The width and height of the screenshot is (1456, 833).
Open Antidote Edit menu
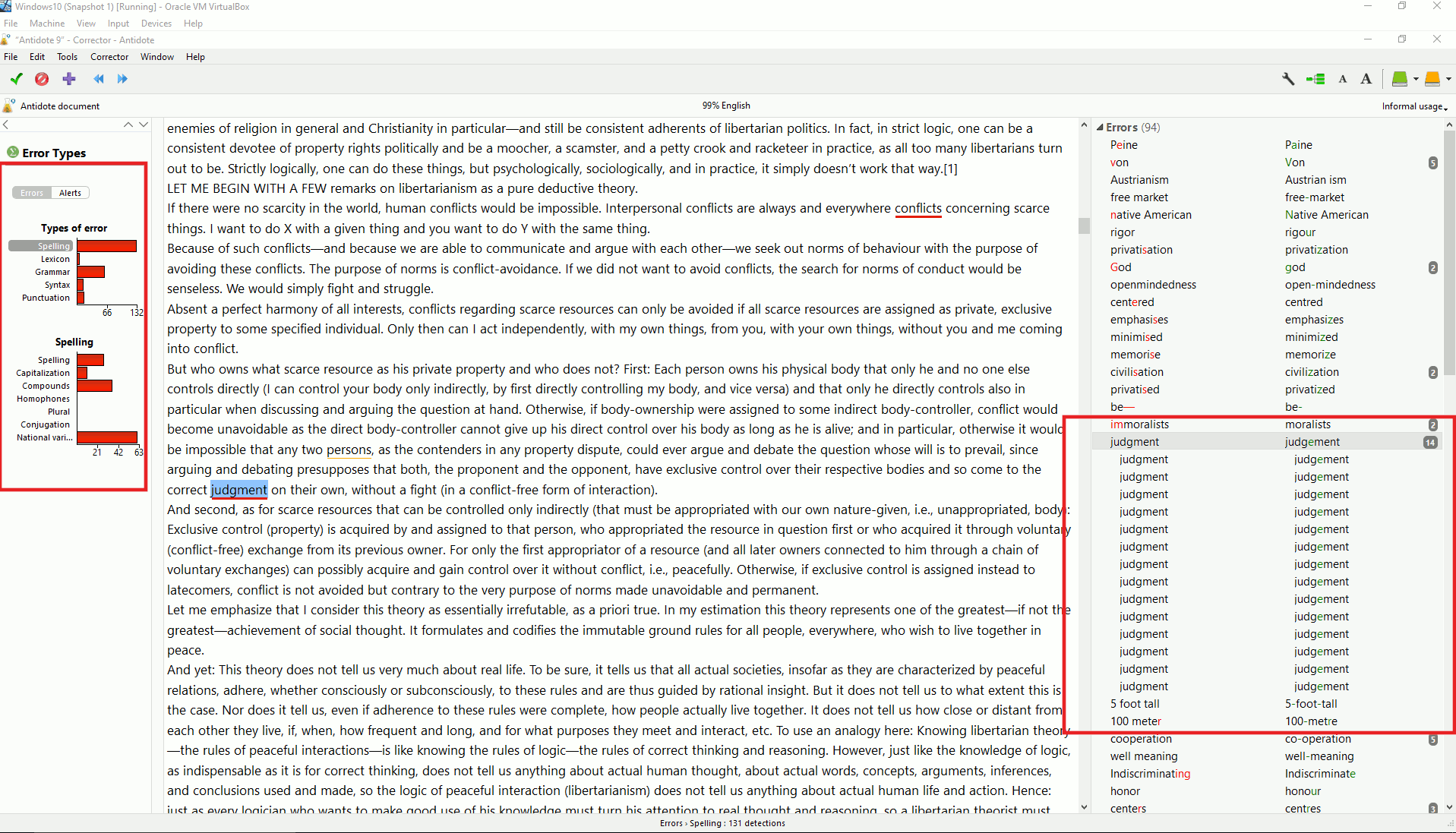point(37,57)
